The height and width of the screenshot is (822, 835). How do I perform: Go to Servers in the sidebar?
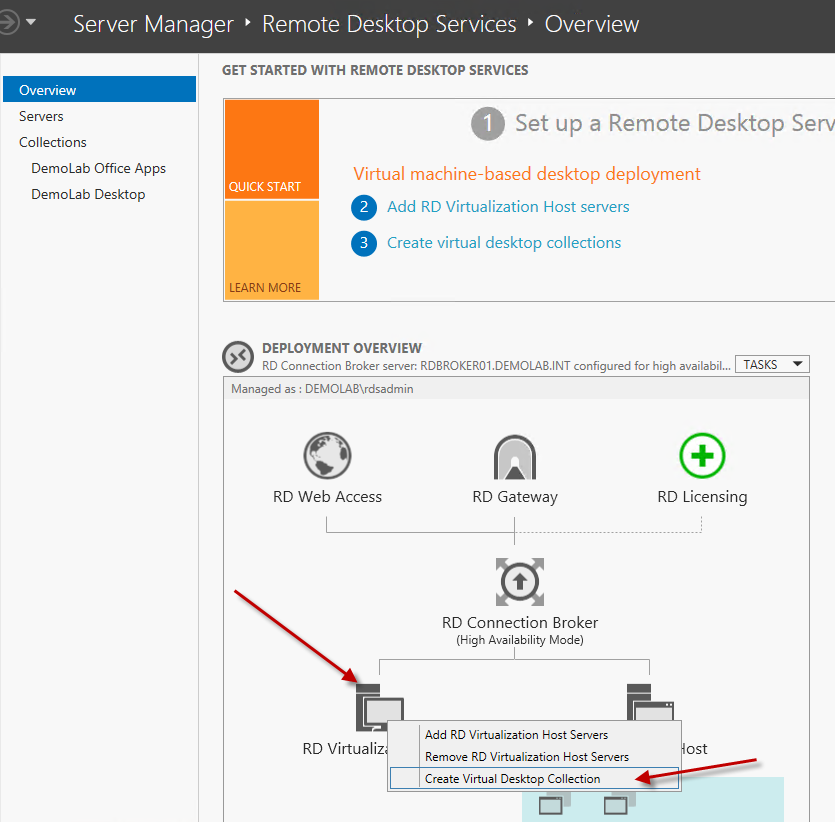point(41,116)
